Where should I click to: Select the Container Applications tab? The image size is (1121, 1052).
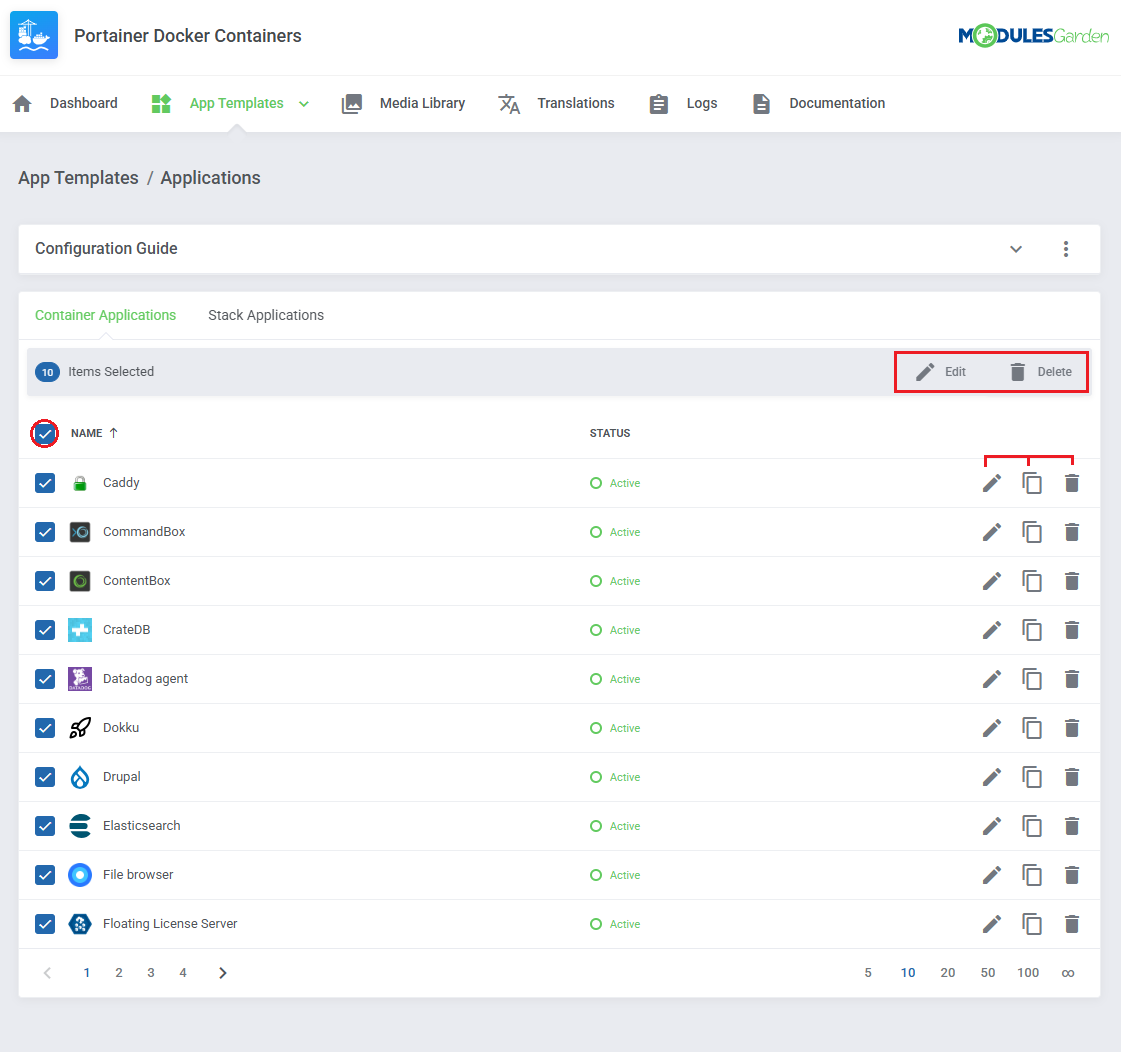click(105, 315)
